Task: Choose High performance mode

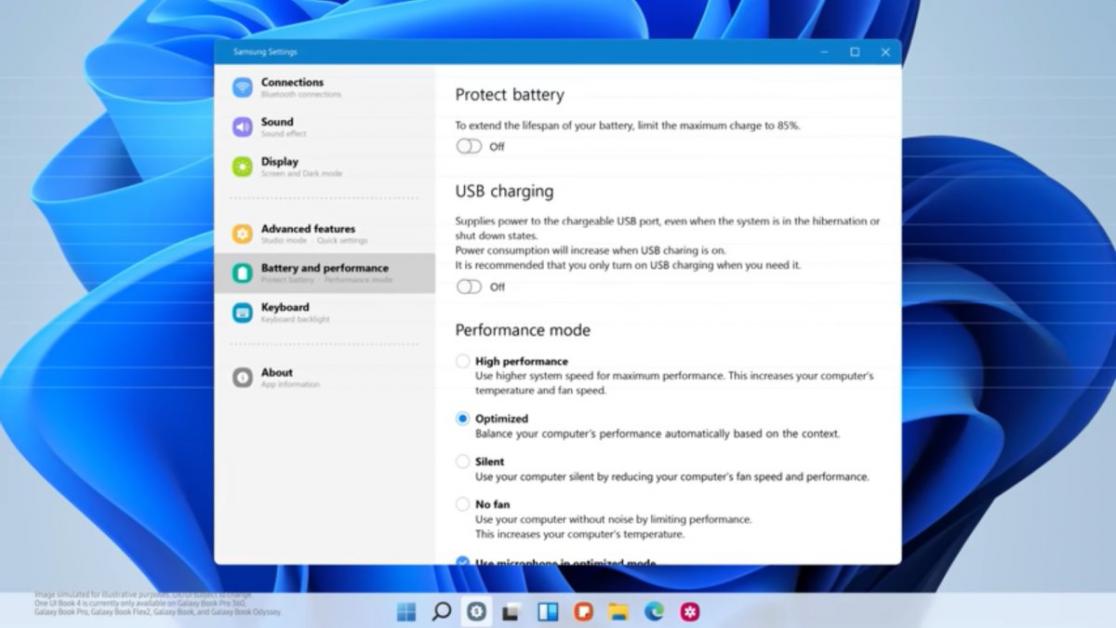Action: coord(463,361)
